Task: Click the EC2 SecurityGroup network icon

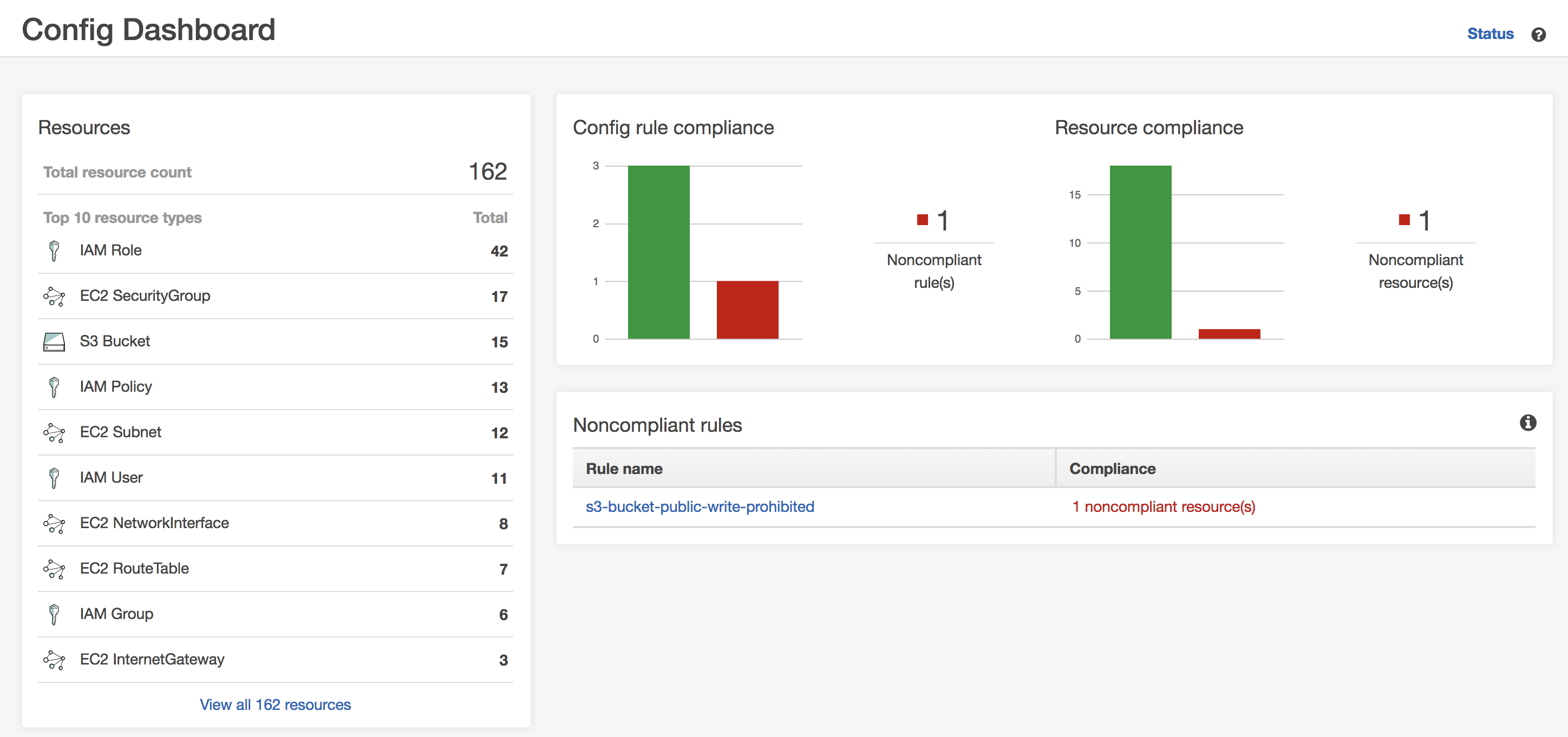Action: [x=54, y=296]
